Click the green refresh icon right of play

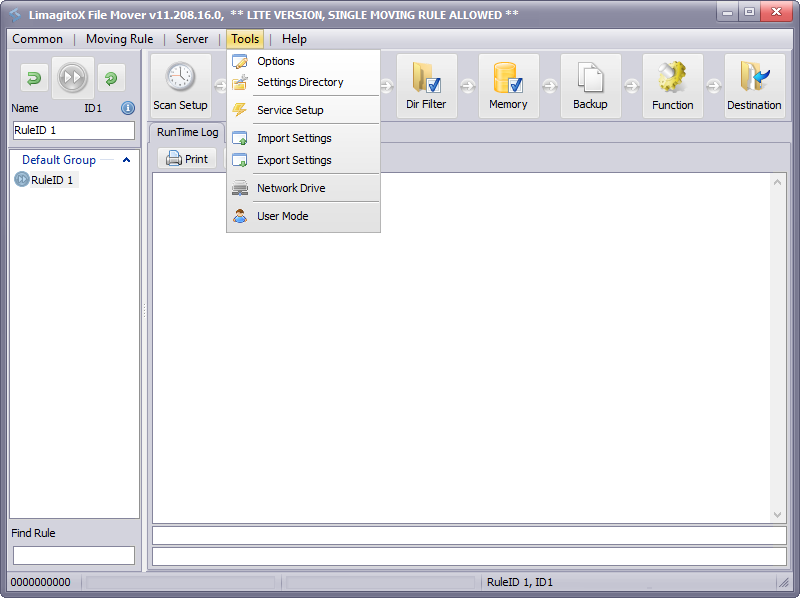111,78
